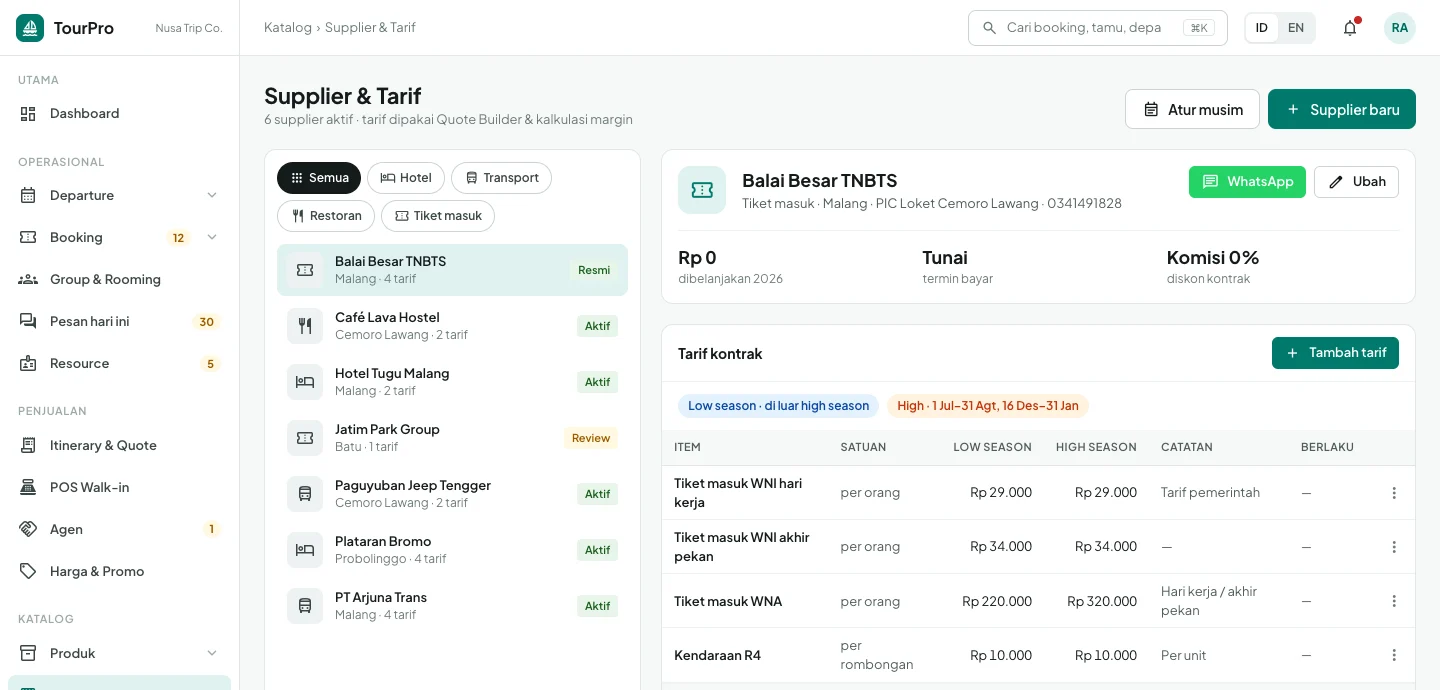The image size is (1440, 690).
Task: Click the Departure calendar icon
Action: (x=28, y=196)
